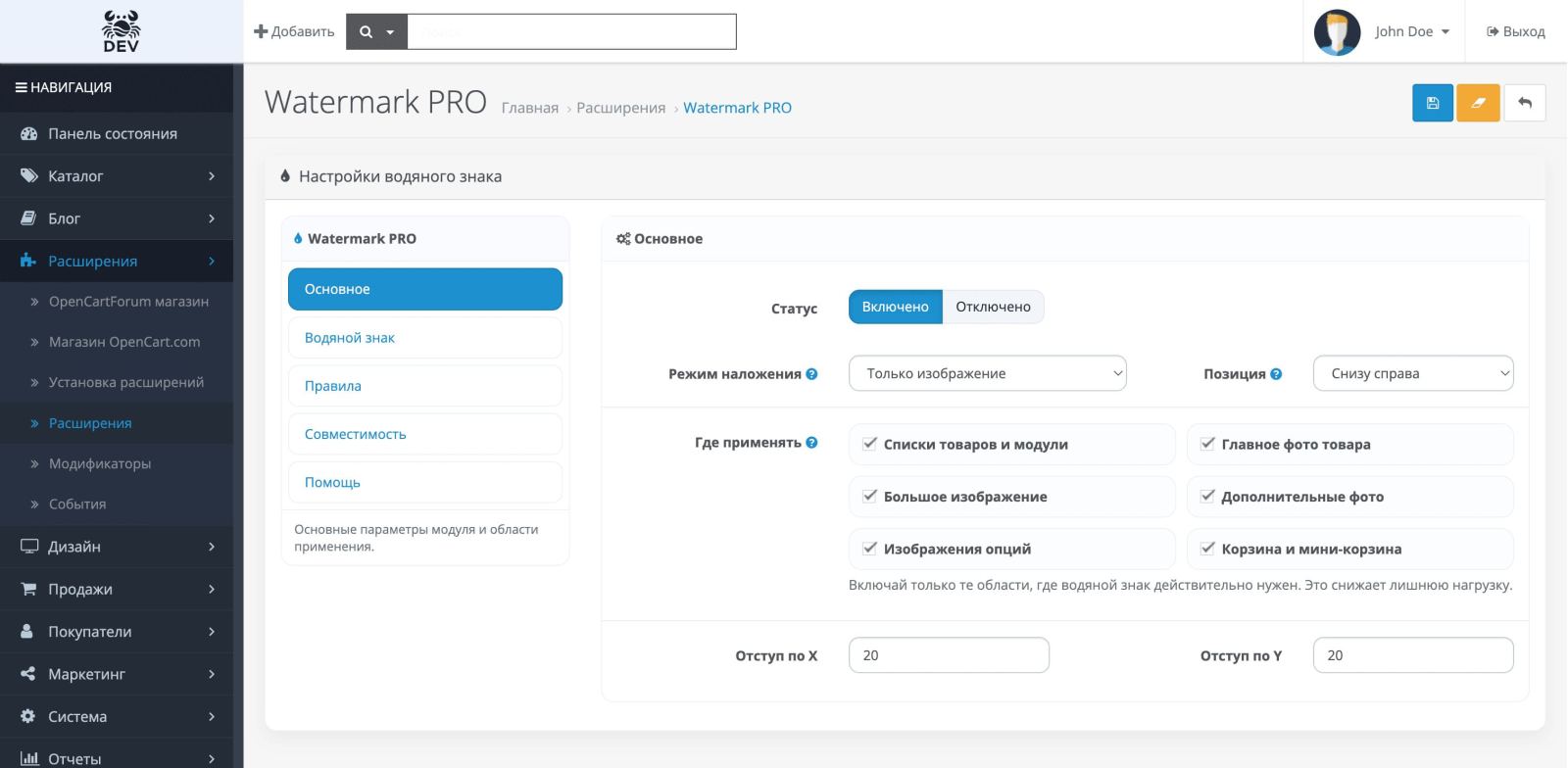
Task: Set status to Отключено
Action: [x=993, y=307]
